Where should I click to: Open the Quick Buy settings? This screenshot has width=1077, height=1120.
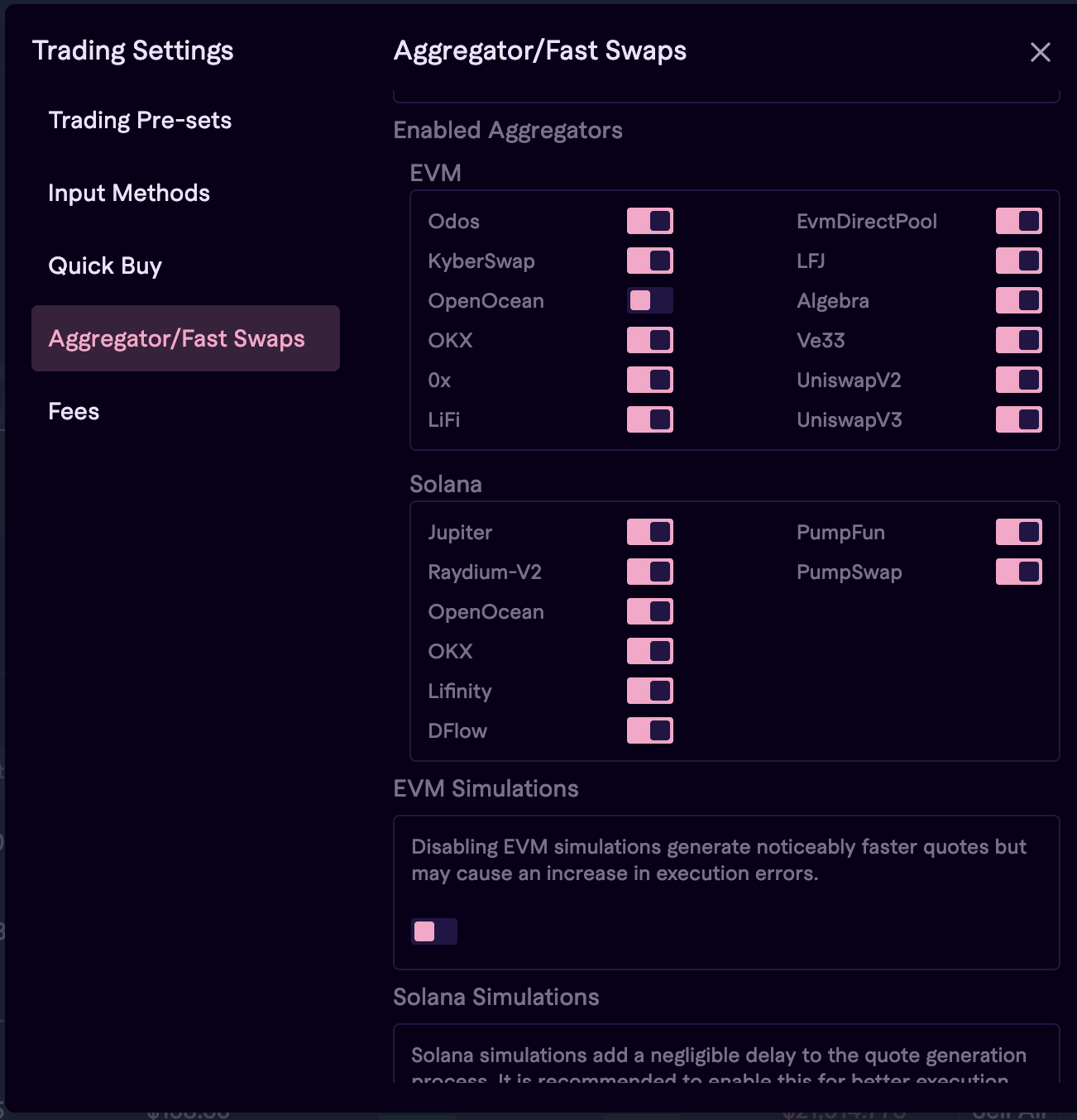(x=105, y=266)
